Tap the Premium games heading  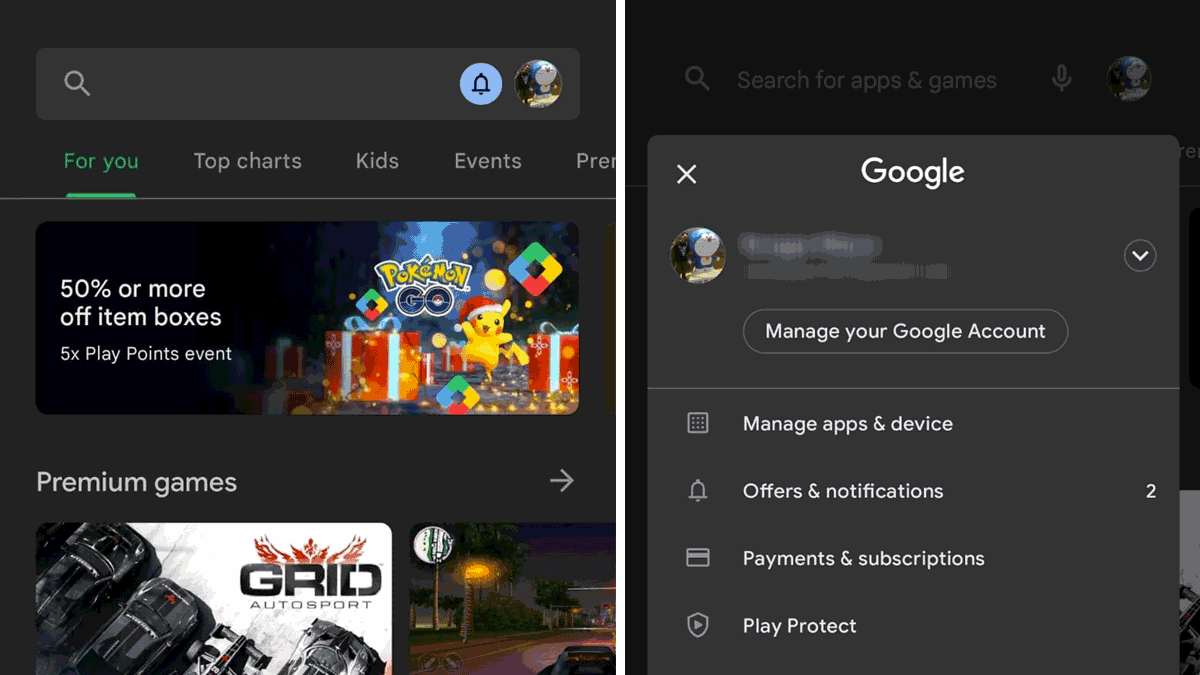(137, 482)
